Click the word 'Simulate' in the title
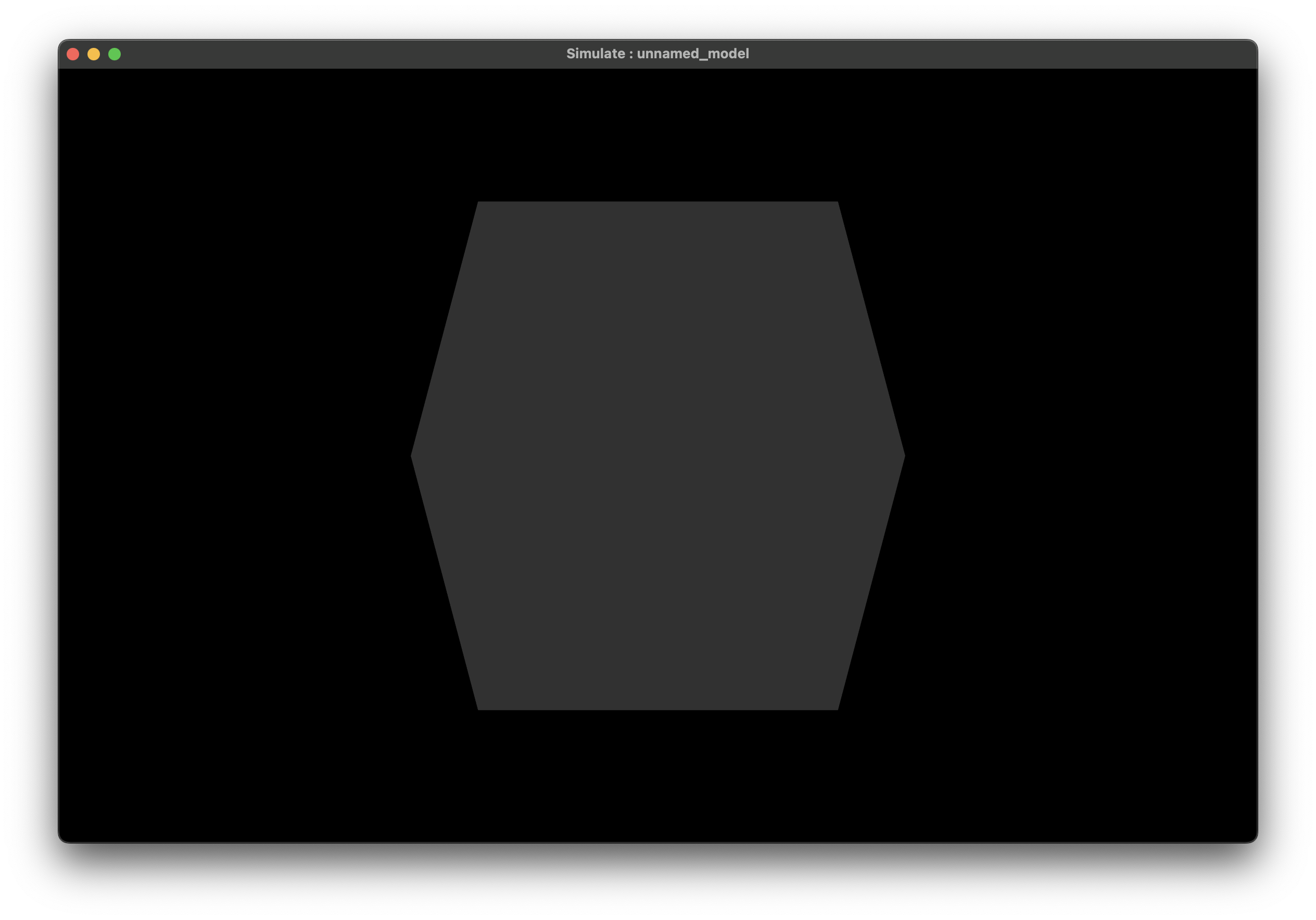 (595, 54)
